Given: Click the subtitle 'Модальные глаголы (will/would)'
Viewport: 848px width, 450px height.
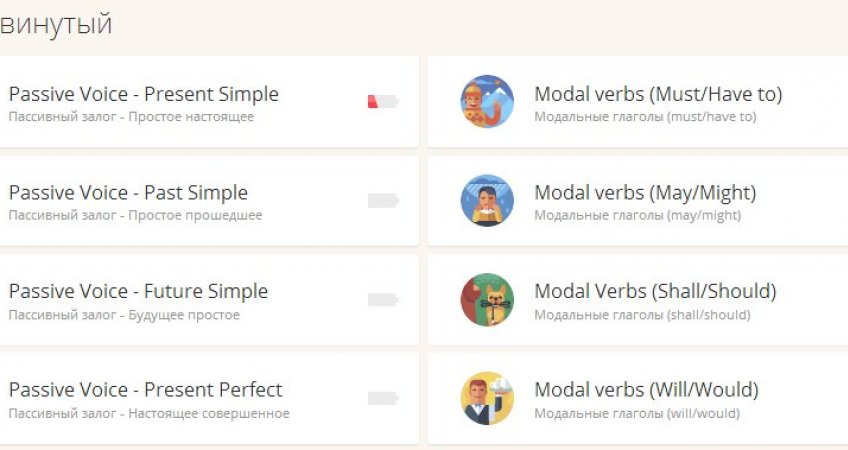Looking at the screenshot, I should [637, 413].
